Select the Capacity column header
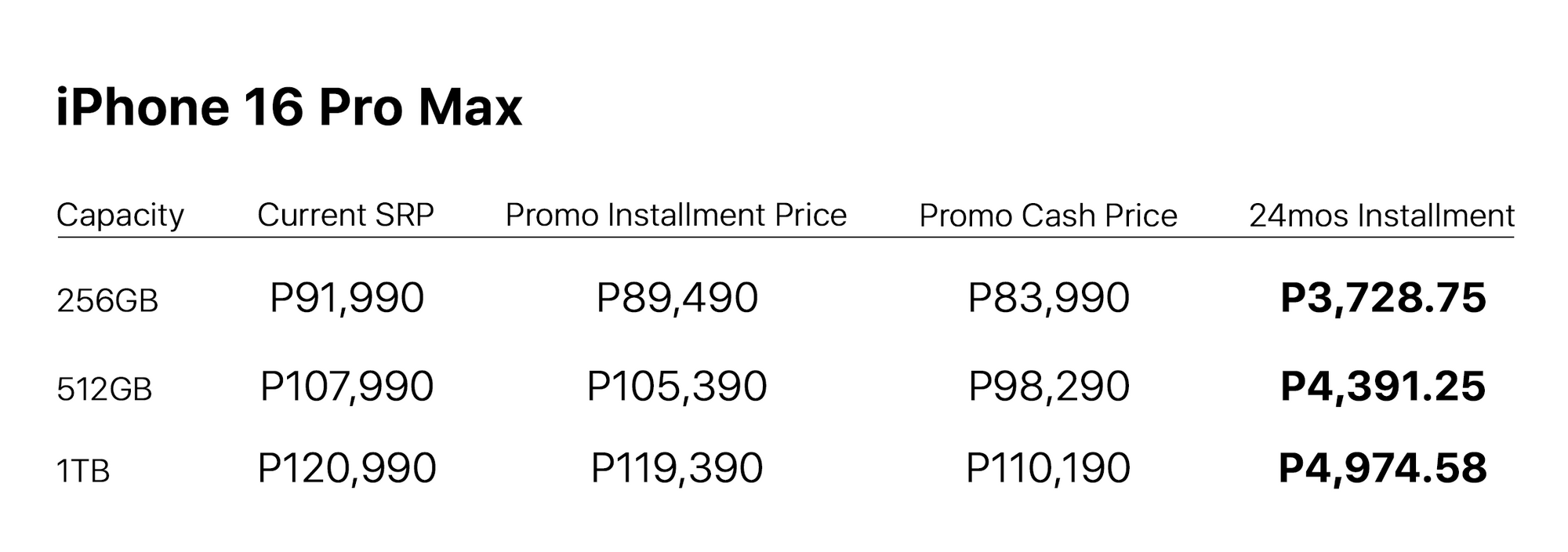 click(x=120, y=215)
